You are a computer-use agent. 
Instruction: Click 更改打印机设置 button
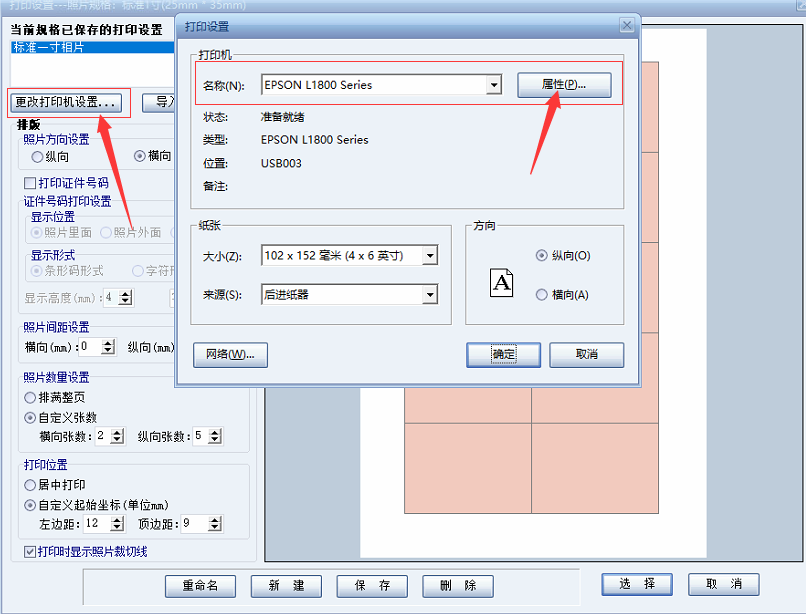pyautogui.click(x=67, y=102)
